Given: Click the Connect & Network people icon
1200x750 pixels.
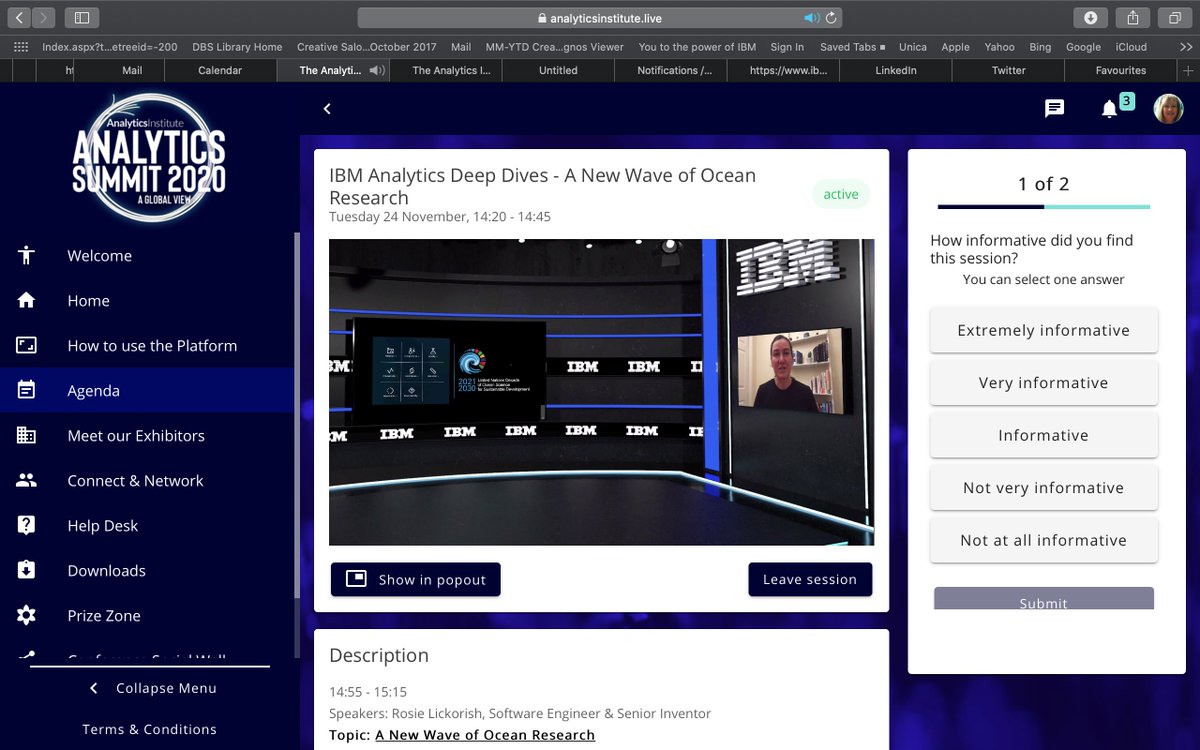Looking at the screenshot, I should (27, 481).
